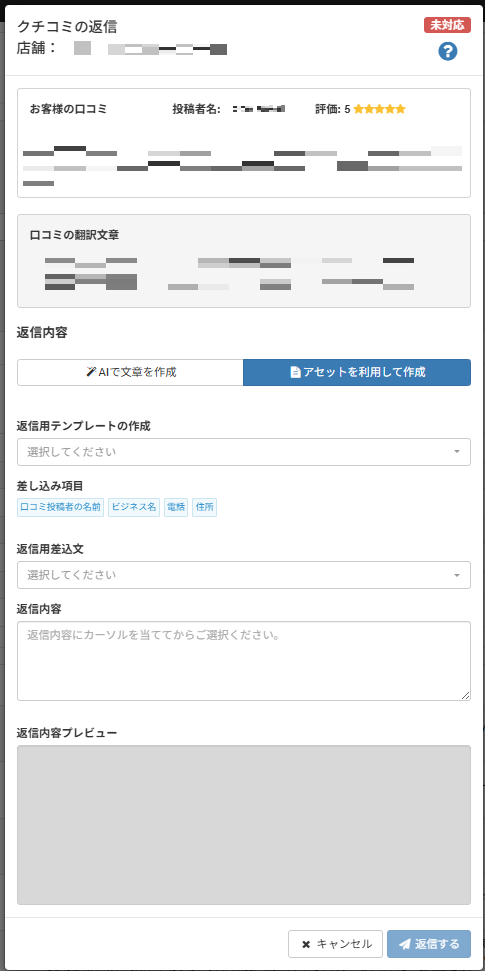Switch to アセットを利用して作成 tab
485x971 pixels.
click(x=357, y=373)
